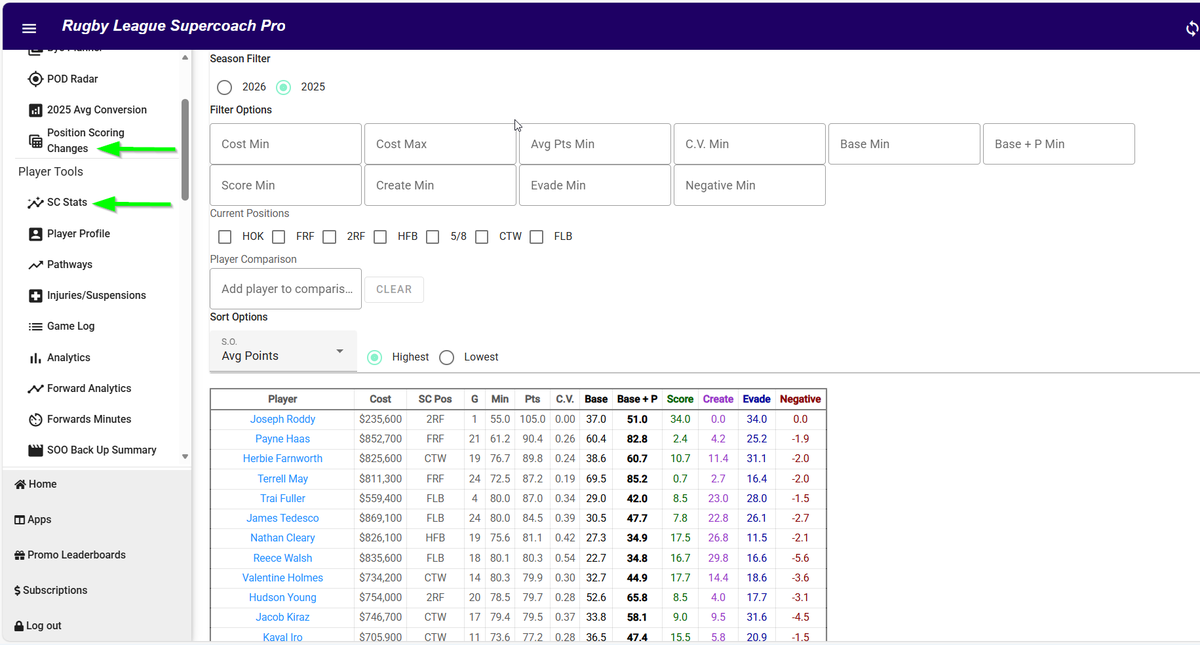
Task: Open the Injuries/Suspensions page
Action: [x=96, y=296]
